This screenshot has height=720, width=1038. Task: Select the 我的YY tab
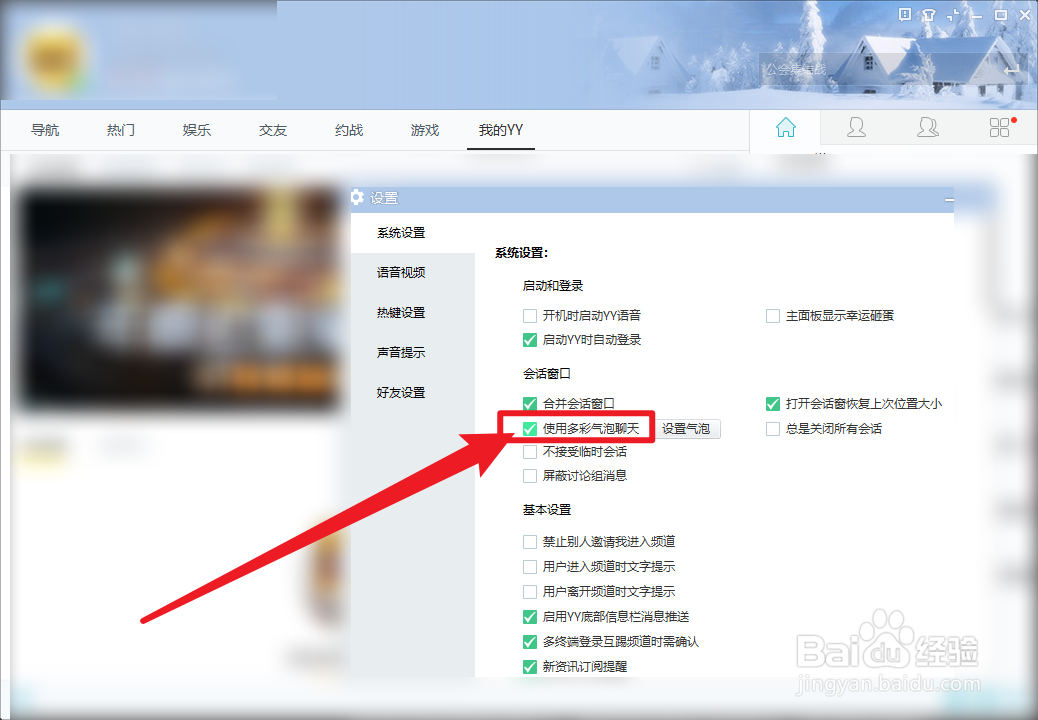tap(500, 130)
